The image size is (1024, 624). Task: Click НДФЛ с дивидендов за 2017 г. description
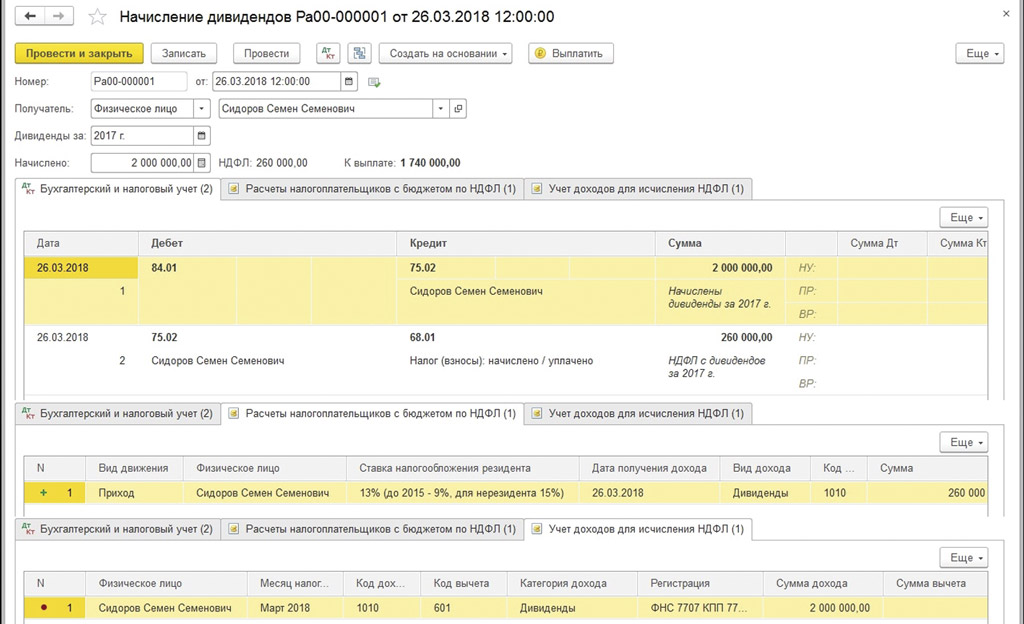[x=716, y=367]
